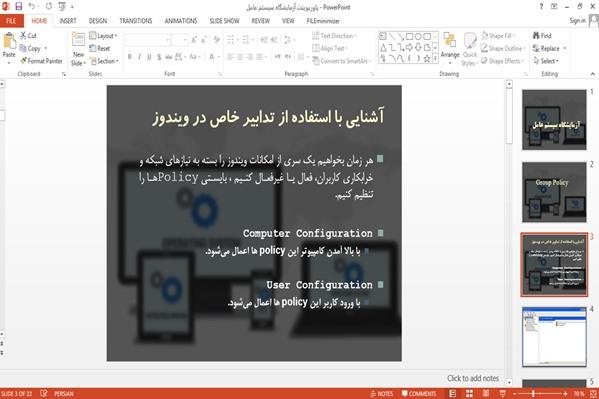Select the Group Policy slide thumbnail

554,192
